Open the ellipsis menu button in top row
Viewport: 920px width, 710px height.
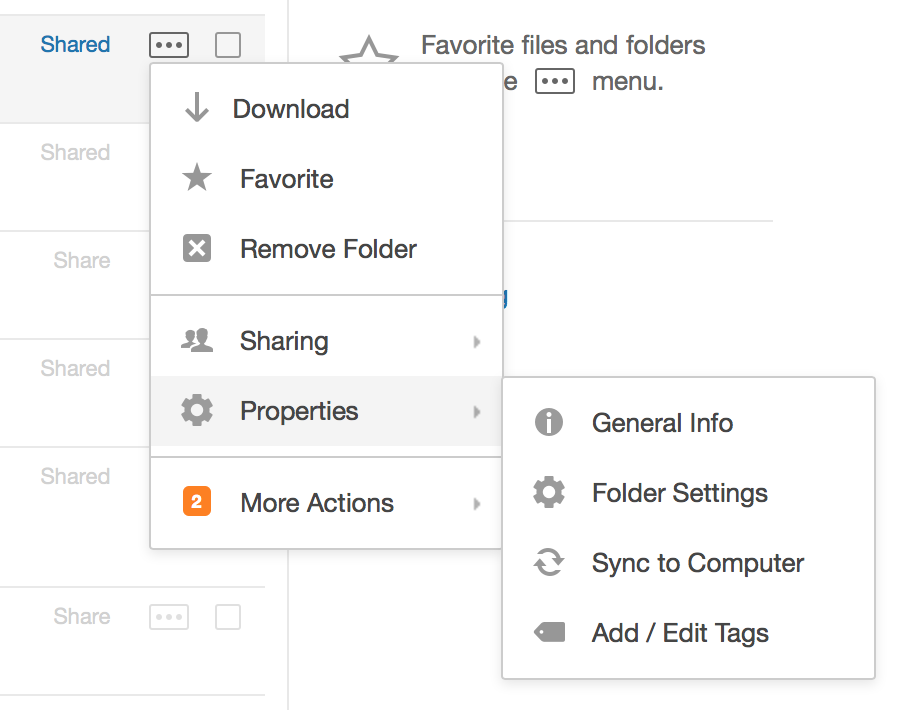pyautogui.click(x=169, y=45)
